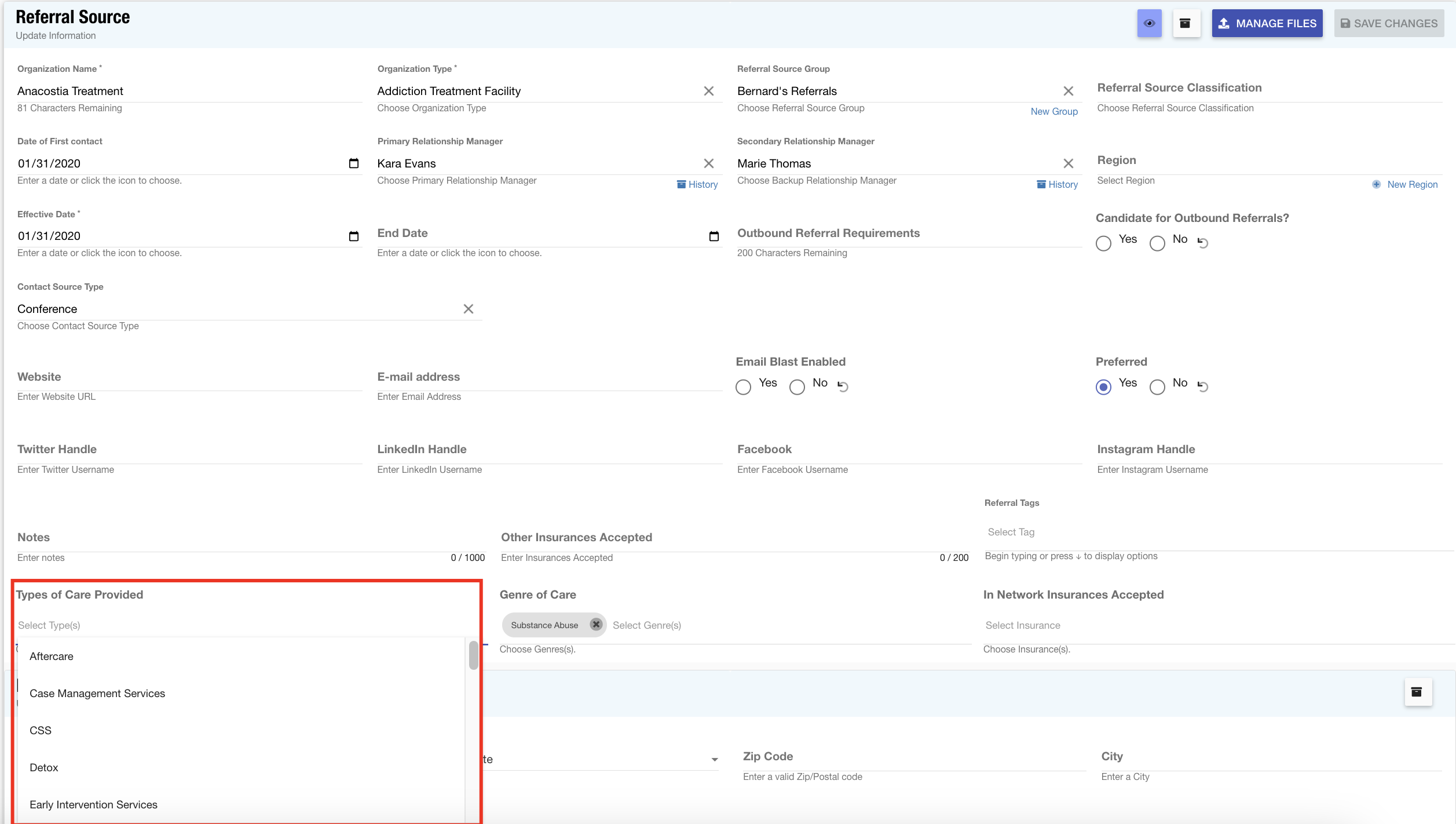Screen dimensions: 1456x824
Task: Choose Yes for Candidate for Outbound Referrals
Action: click(1103, 243)
